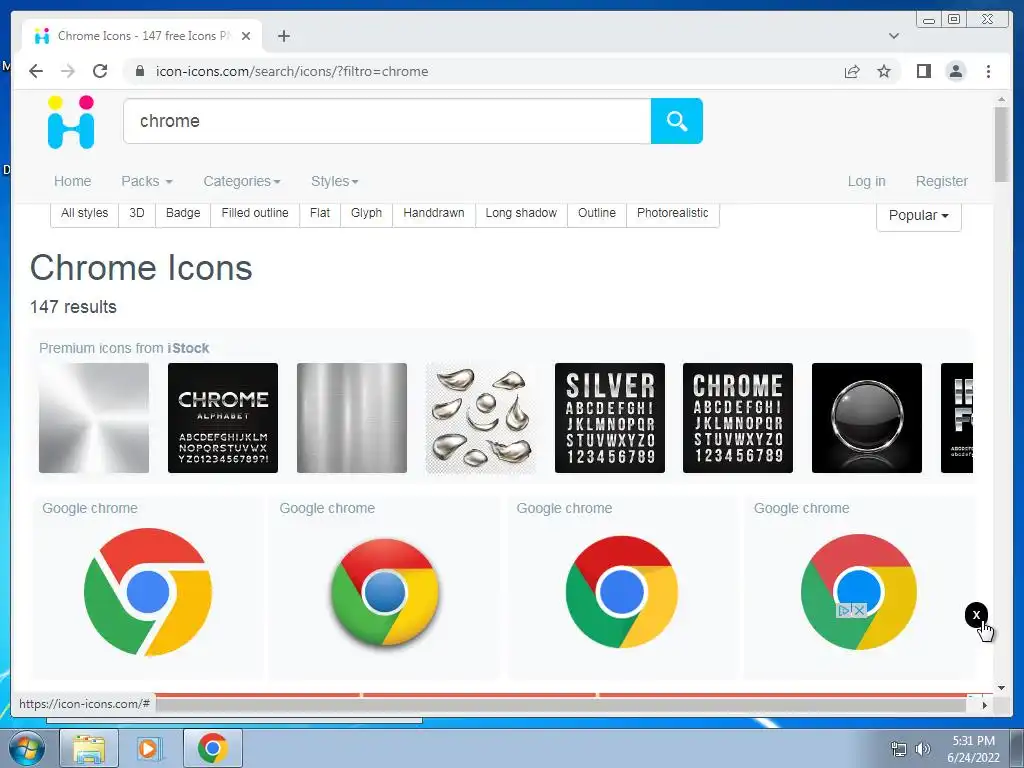Share this page via the share icon
The width and height of the screenshot is (1024, 768).
point(852,71)
